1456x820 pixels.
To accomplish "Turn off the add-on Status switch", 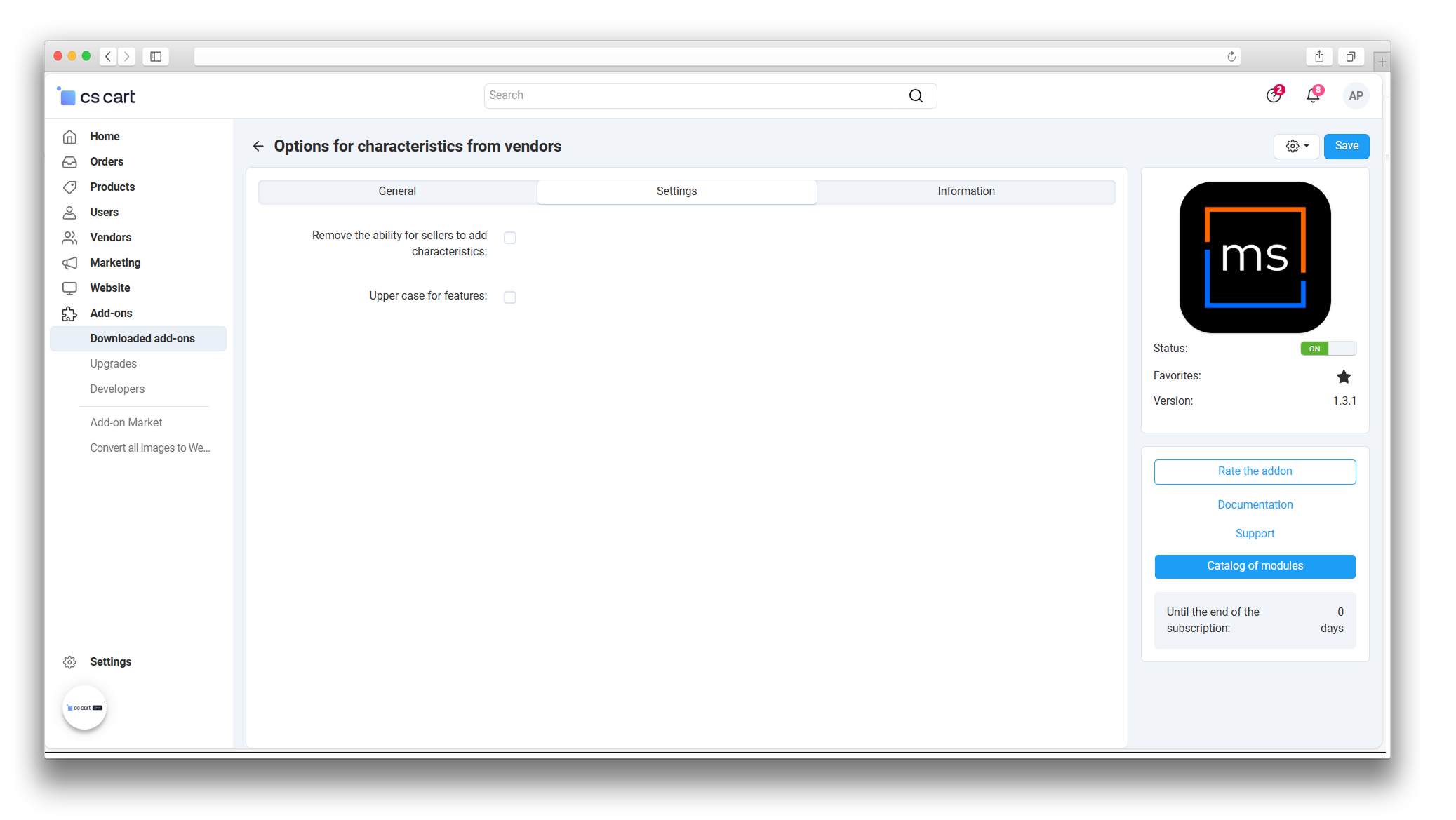I will click(x=1327, y=349).
